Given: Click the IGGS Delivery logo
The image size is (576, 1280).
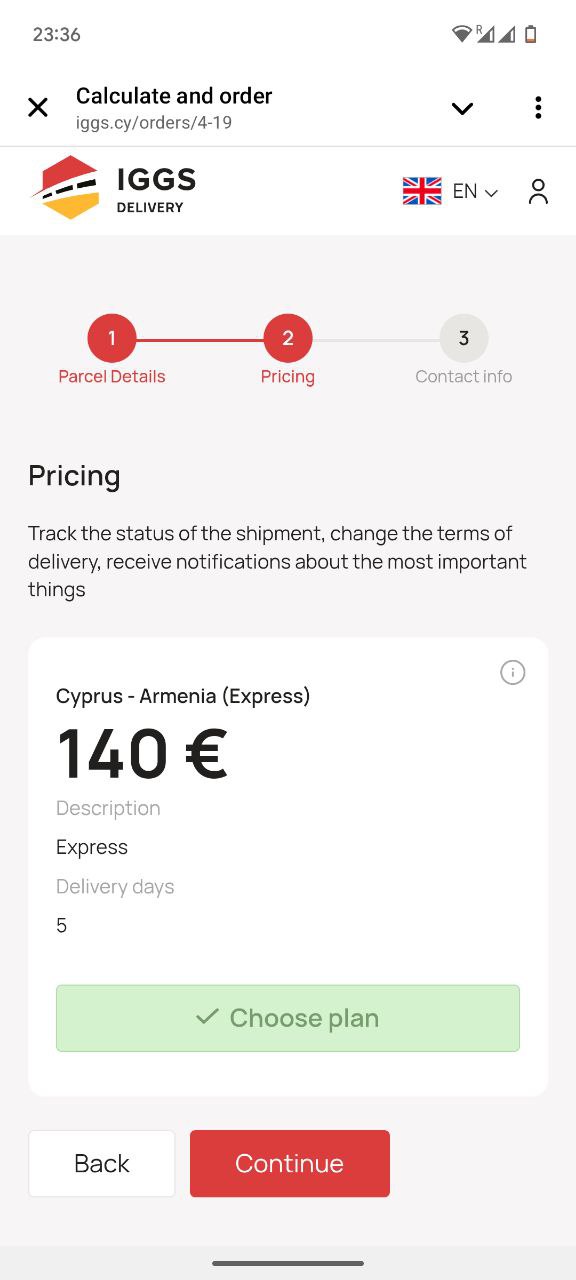Looking at the screenshot, I should 113,188.
